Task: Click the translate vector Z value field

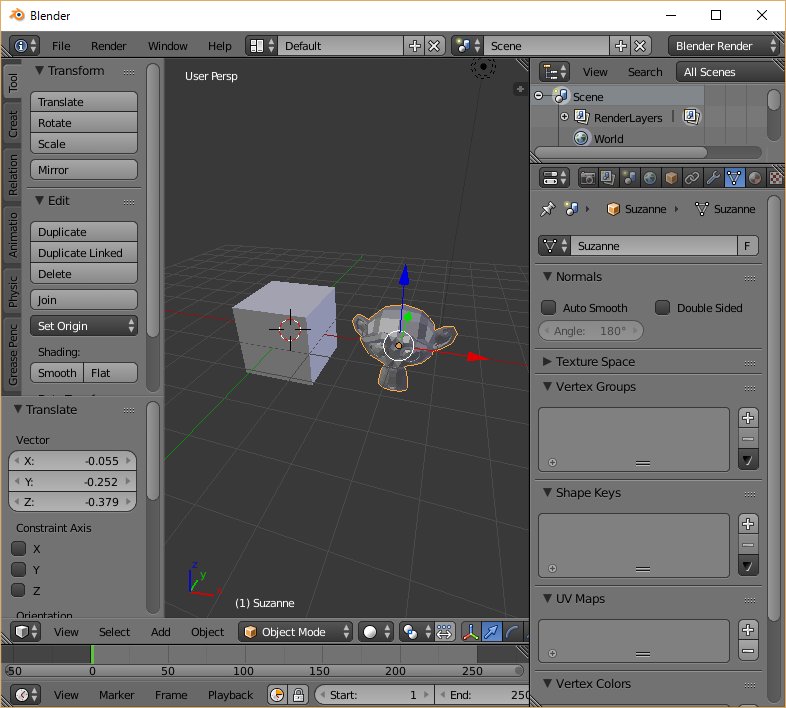Action: (x=72, y=502)
